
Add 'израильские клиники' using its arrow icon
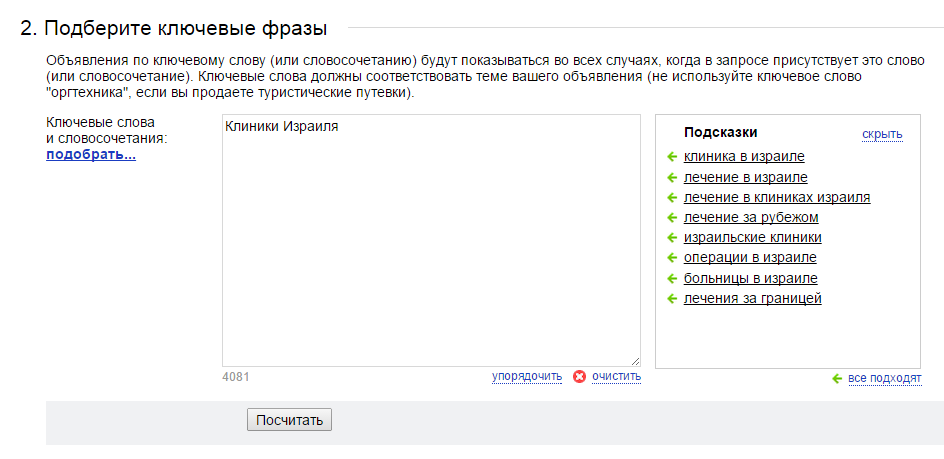tap(672, 238)
